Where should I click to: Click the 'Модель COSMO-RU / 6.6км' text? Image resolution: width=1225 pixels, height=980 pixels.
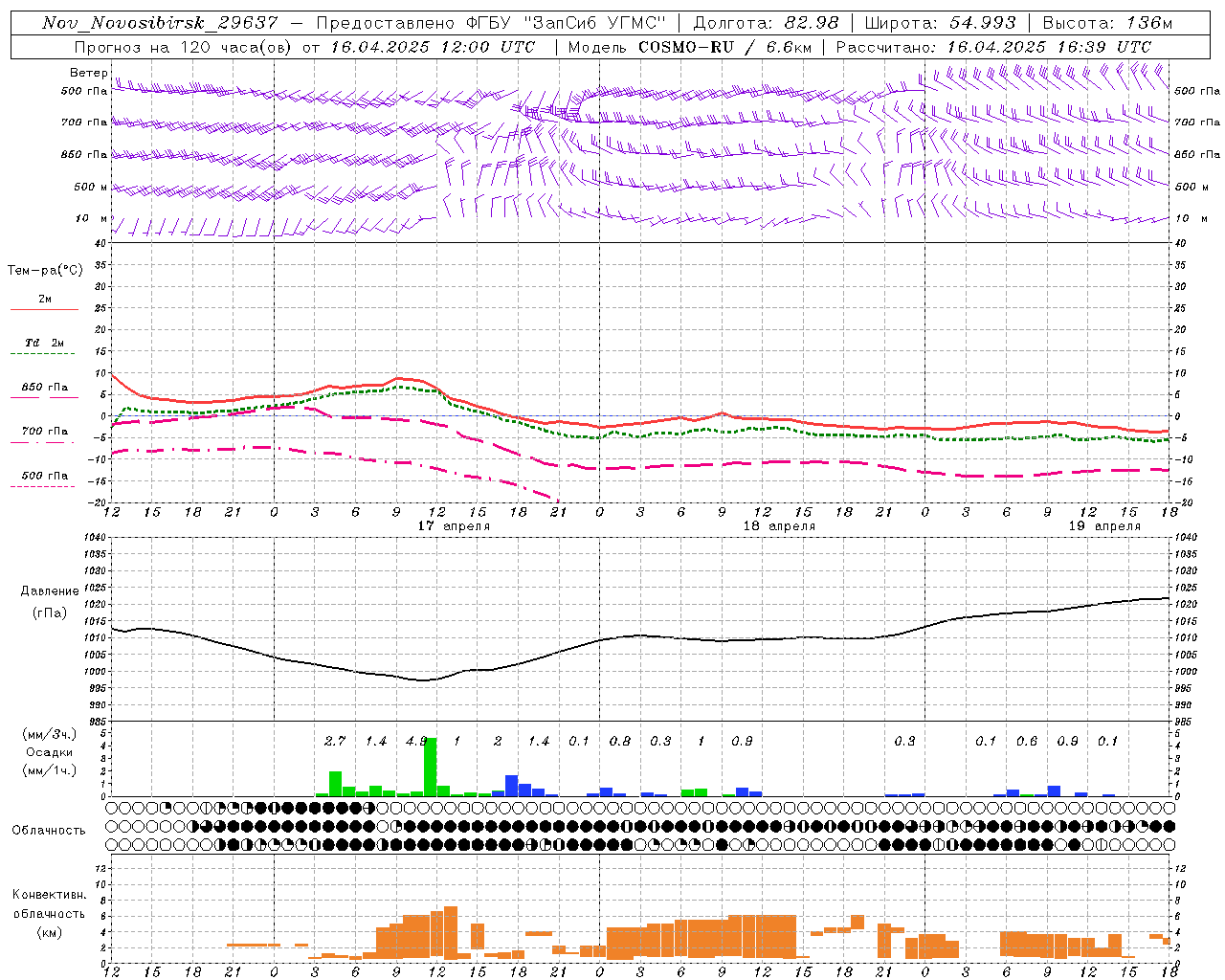pos(690,47)
